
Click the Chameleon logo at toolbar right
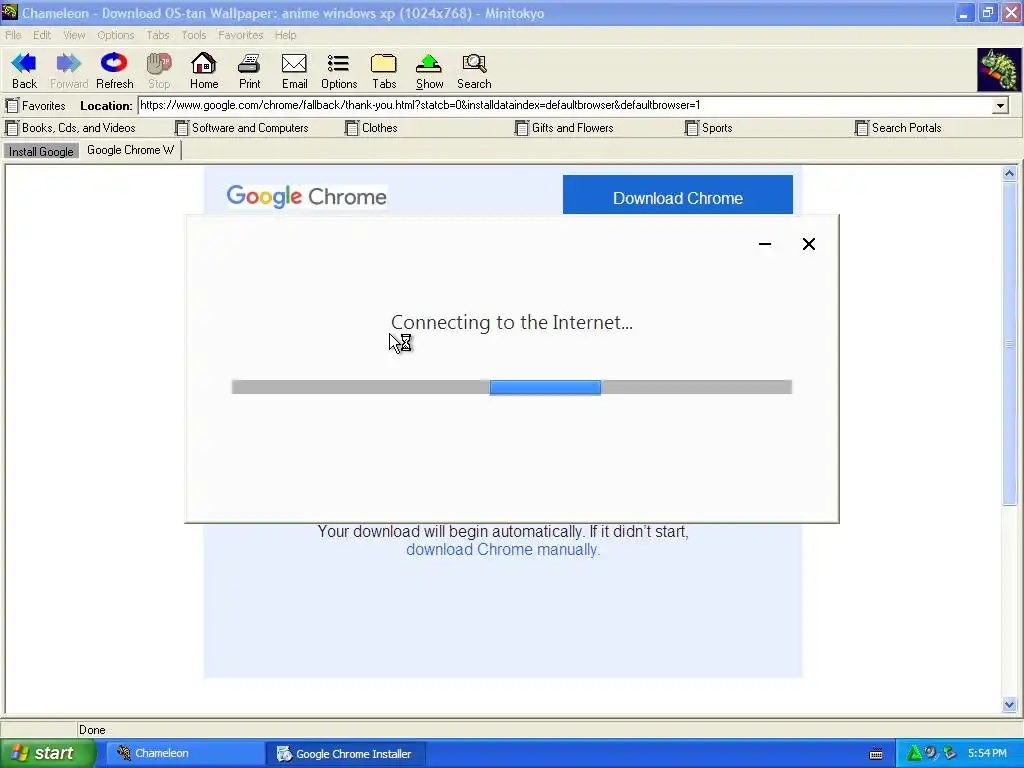pyautogui.click(x=999, y=70)
